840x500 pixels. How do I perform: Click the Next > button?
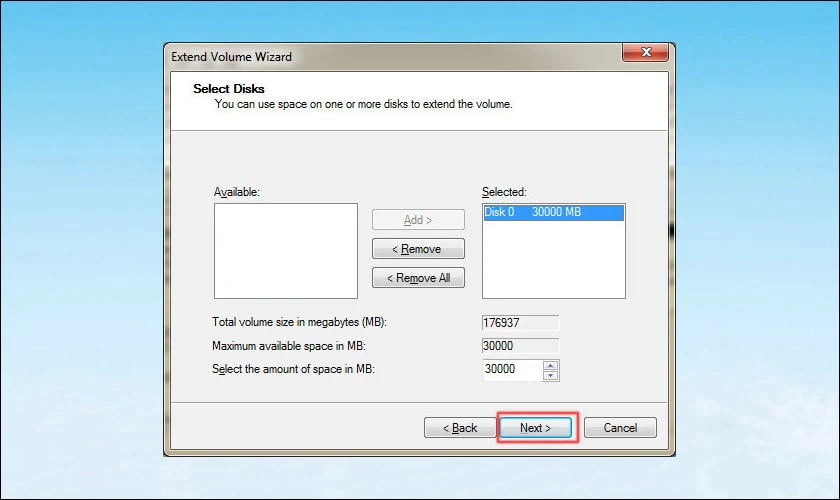point(536,428)
